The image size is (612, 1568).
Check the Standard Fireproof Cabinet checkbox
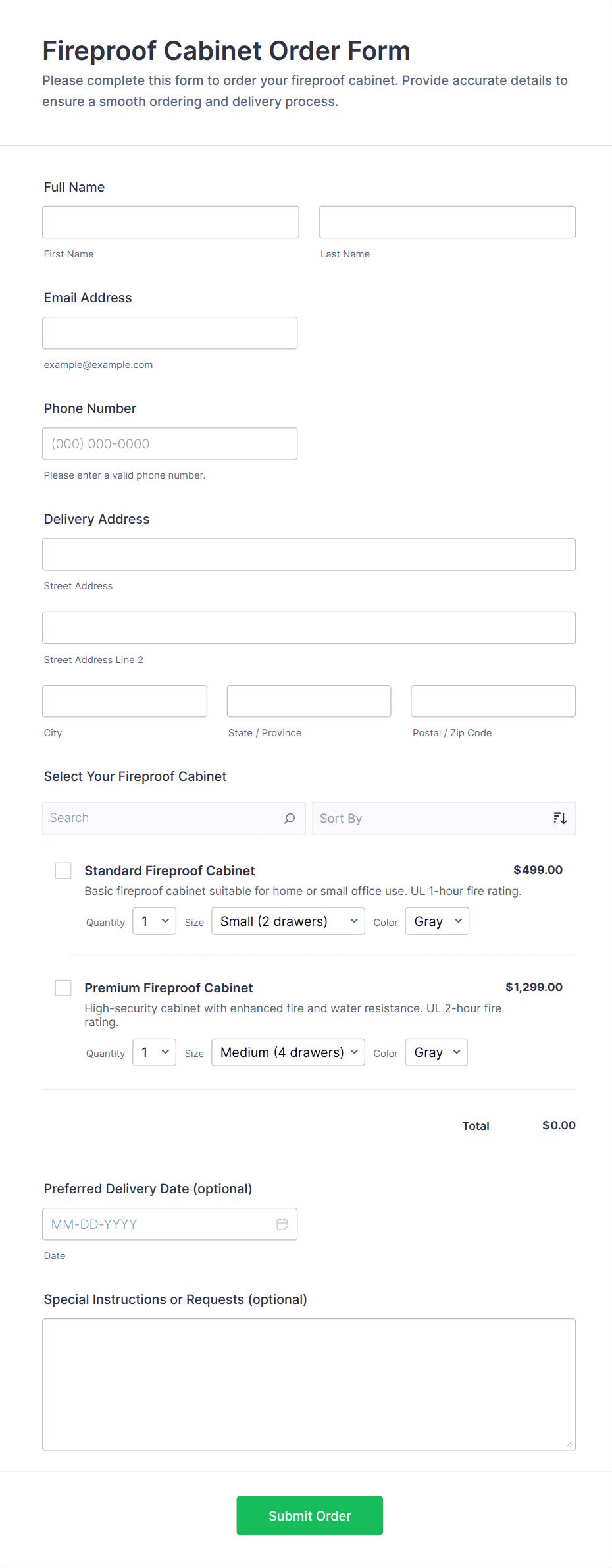(63, 870)
